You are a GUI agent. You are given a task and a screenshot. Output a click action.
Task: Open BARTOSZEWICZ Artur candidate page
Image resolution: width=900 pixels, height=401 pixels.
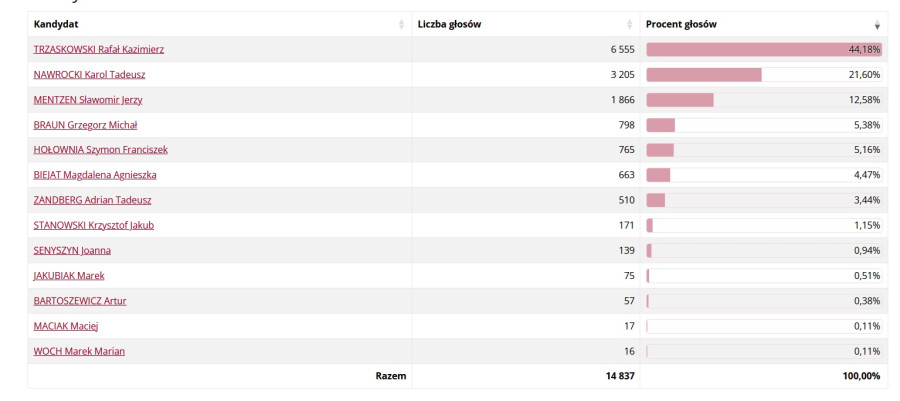(80, 300)
